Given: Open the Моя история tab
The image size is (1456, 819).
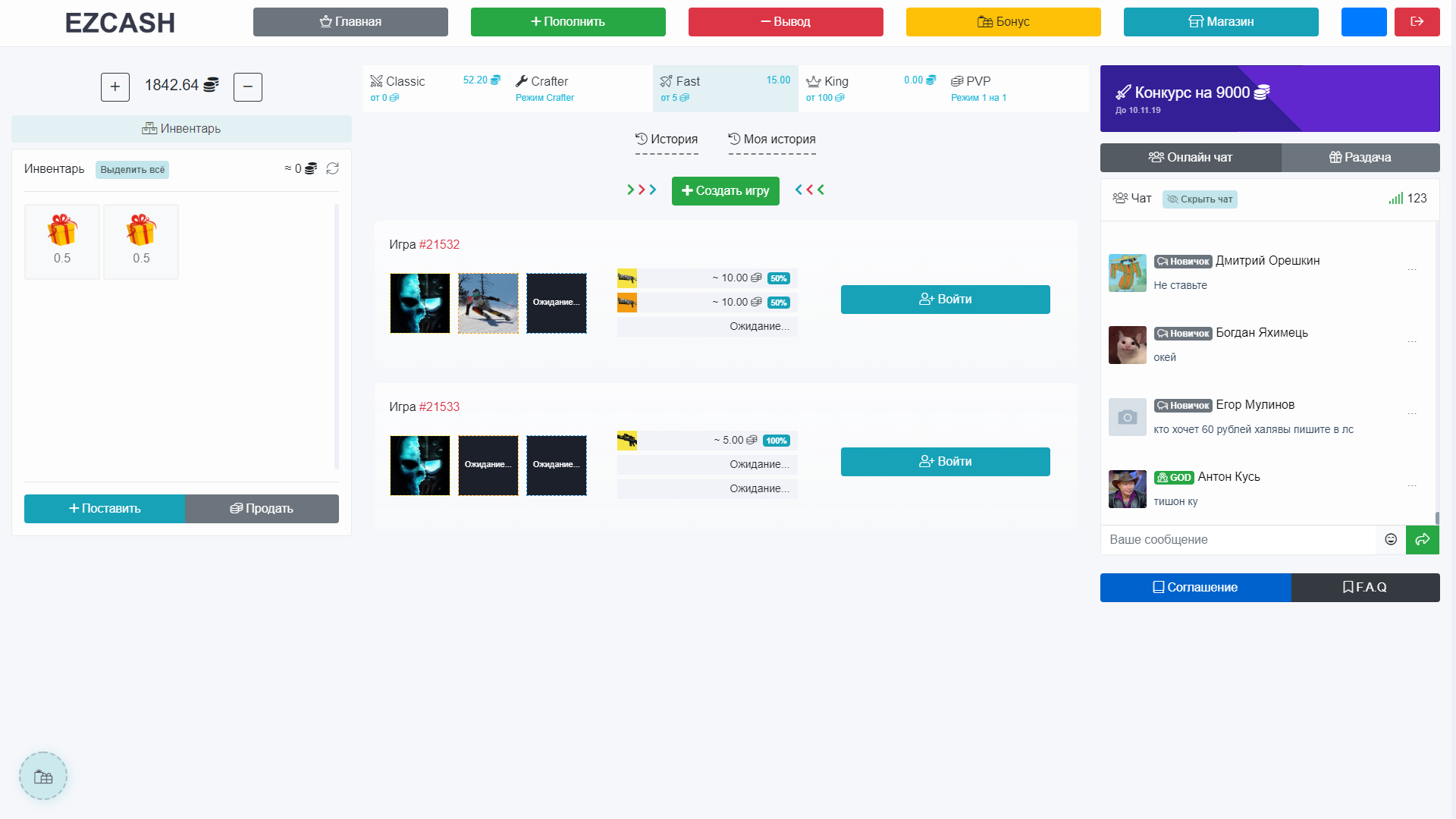Looking at the screenshot, I should pyautogui.click(x=772, y=140).
